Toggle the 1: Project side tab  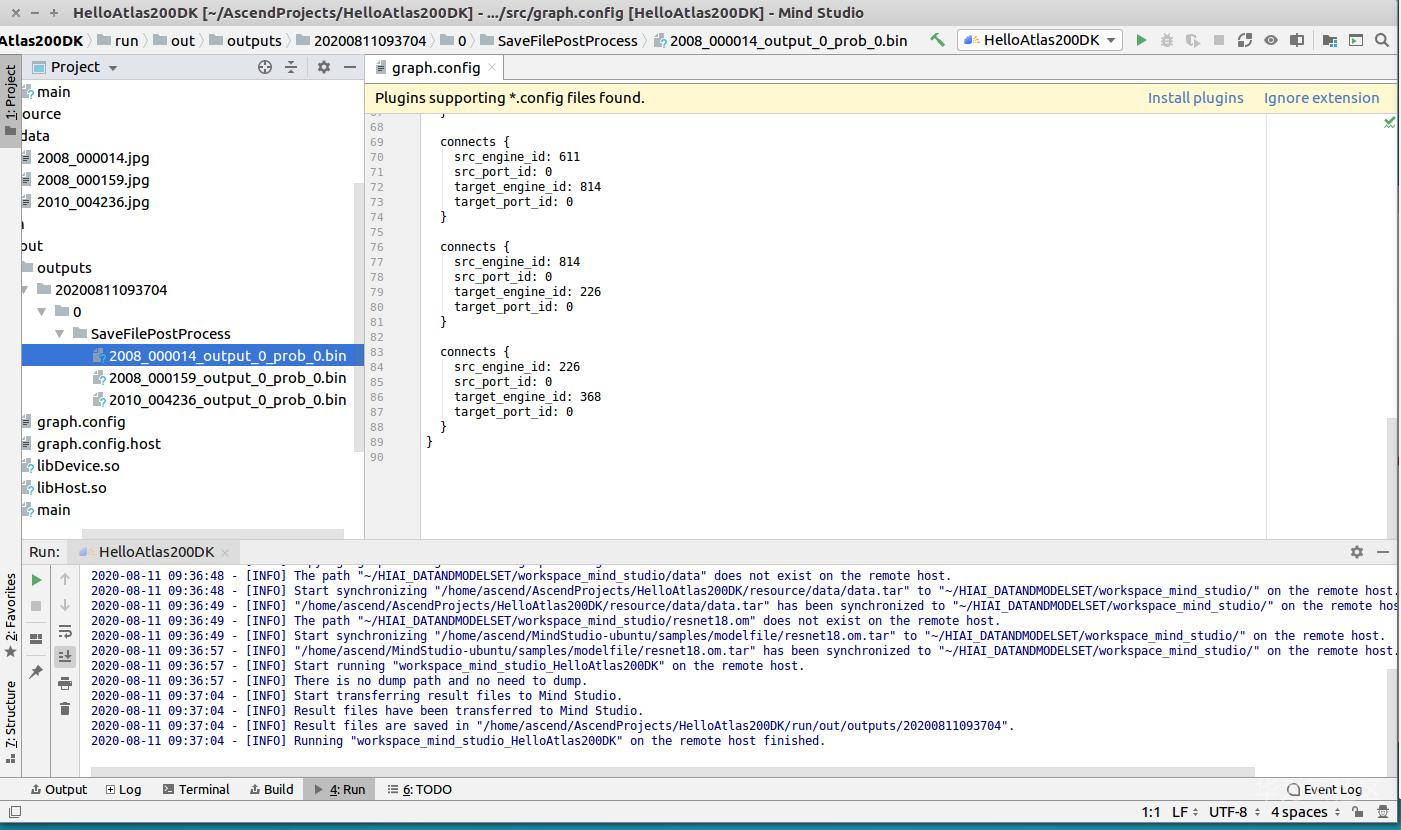click(x=10, y=99)
